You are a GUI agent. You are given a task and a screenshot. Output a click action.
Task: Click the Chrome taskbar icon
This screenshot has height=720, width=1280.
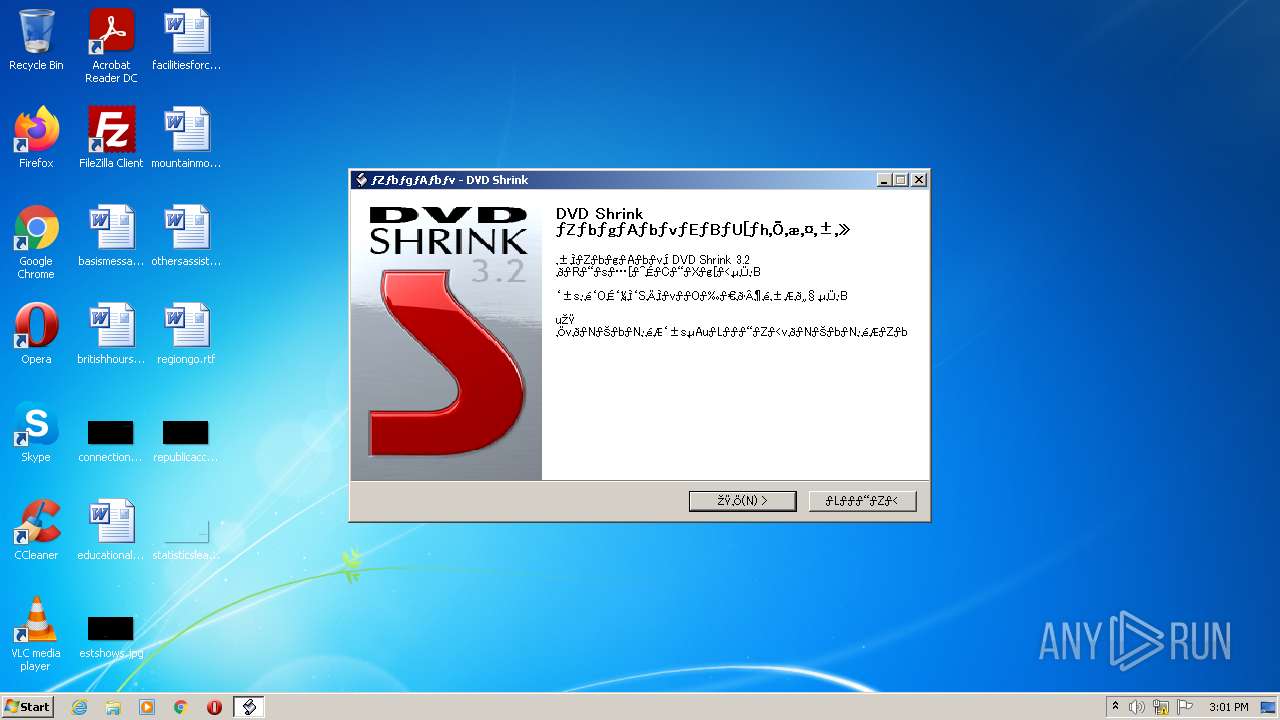(x=181, y=707)
